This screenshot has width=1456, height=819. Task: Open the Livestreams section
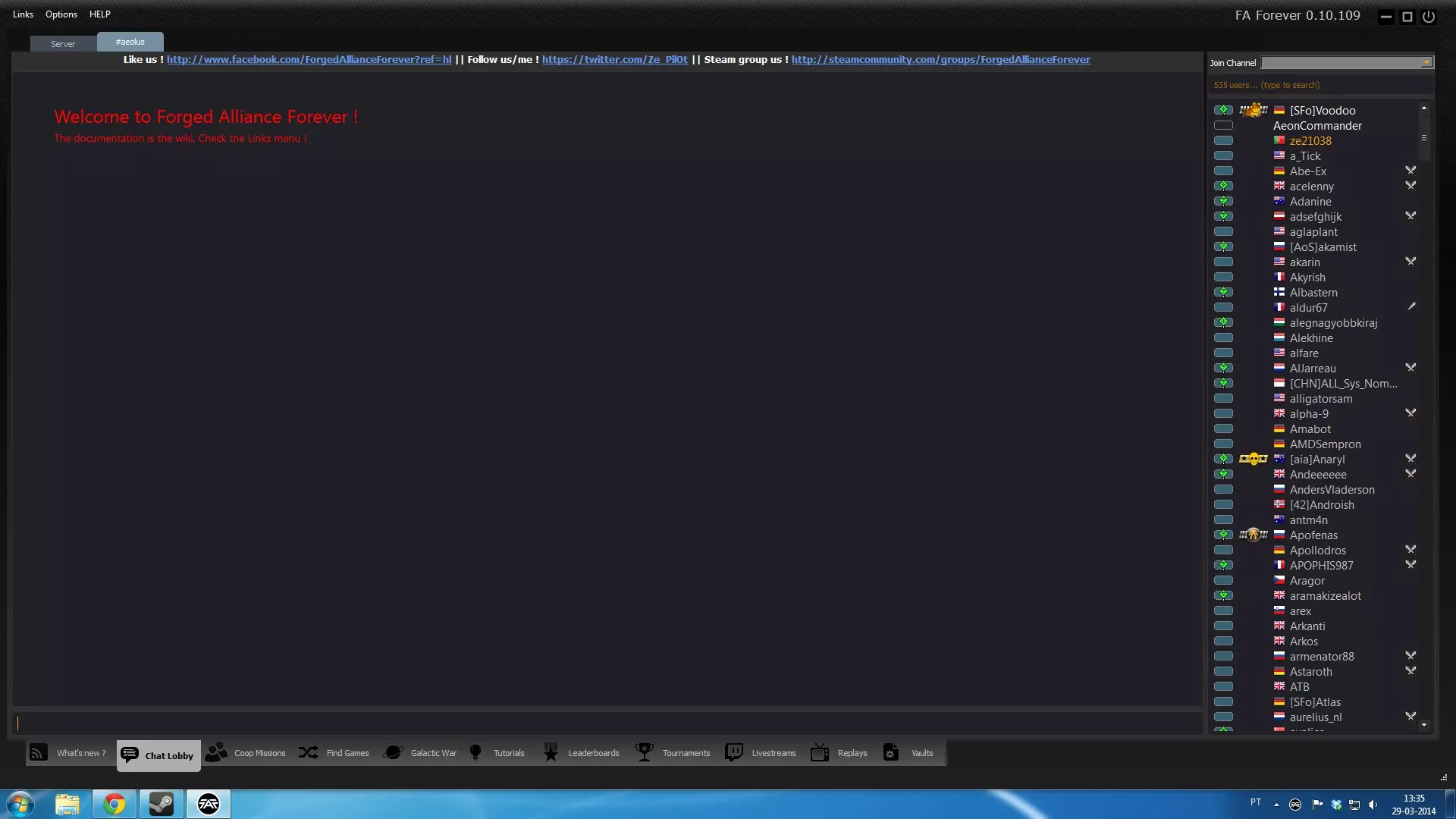761,753
